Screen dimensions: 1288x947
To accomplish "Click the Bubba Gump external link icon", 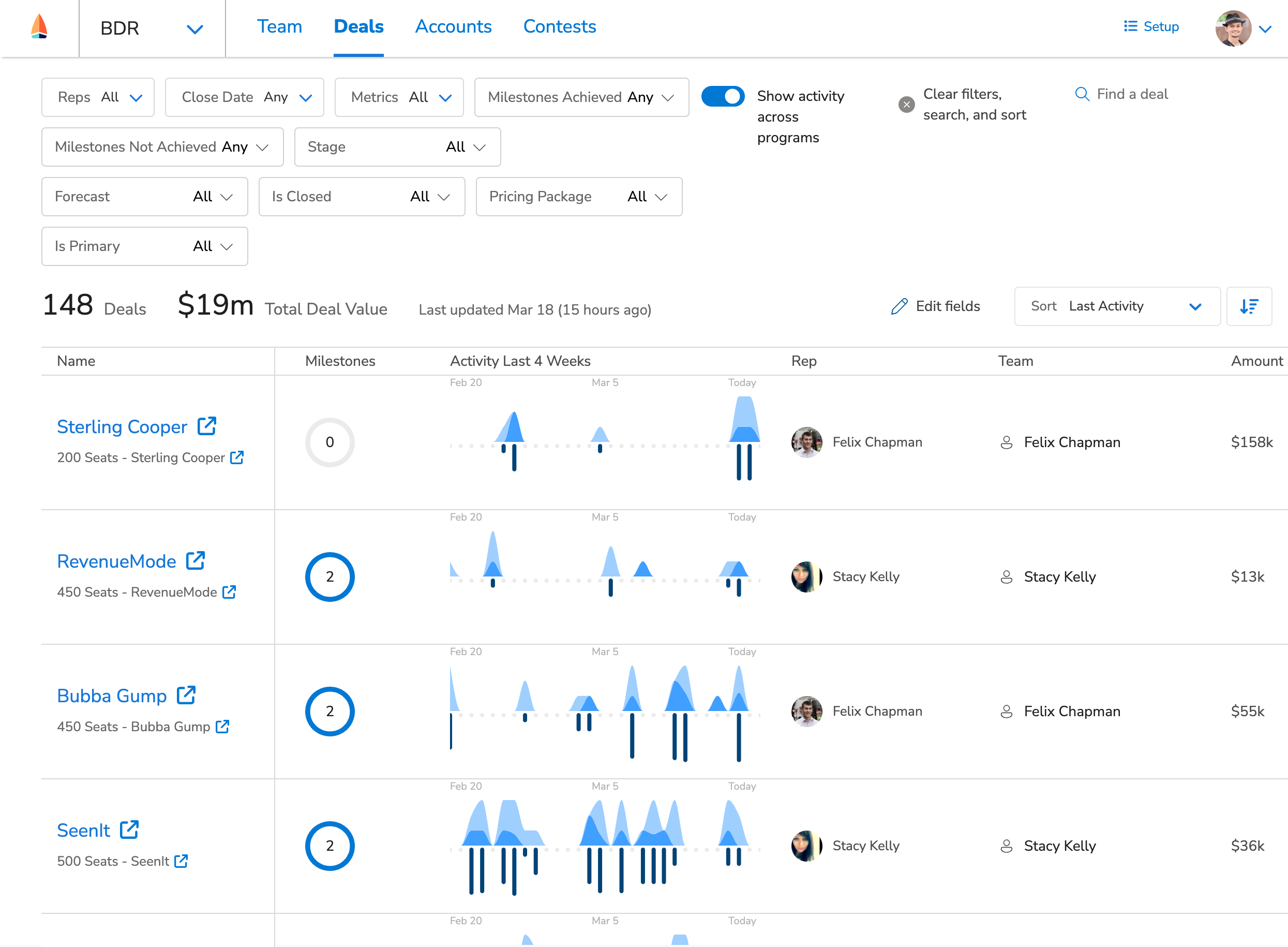I will pos(186,696).
